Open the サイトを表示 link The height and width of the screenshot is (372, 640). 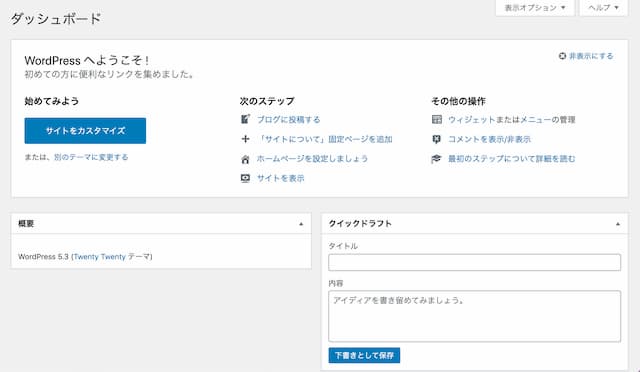point(280,178)
